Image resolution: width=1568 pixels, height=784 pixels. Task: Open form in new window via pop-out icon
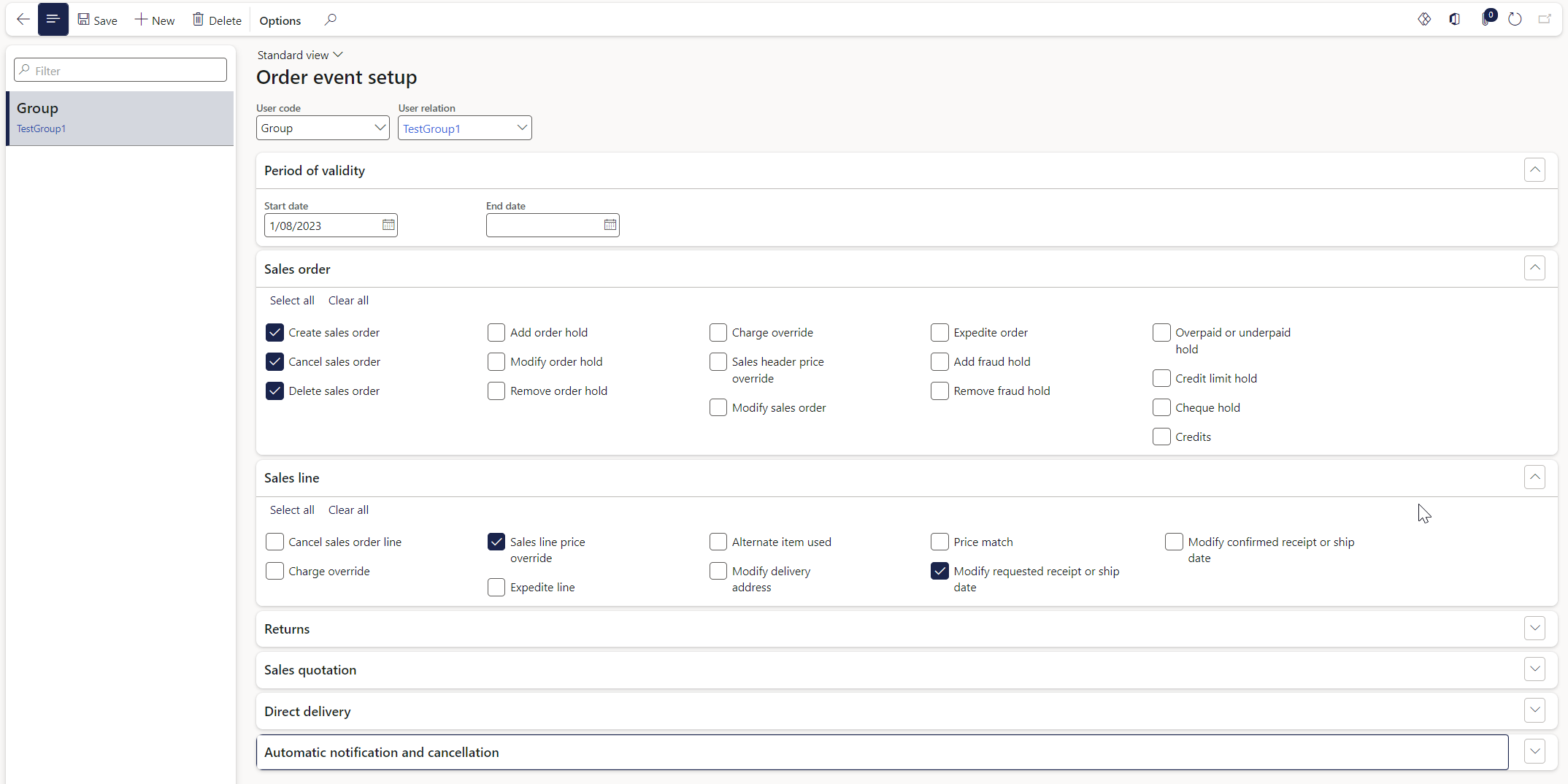coord(1544,19)
